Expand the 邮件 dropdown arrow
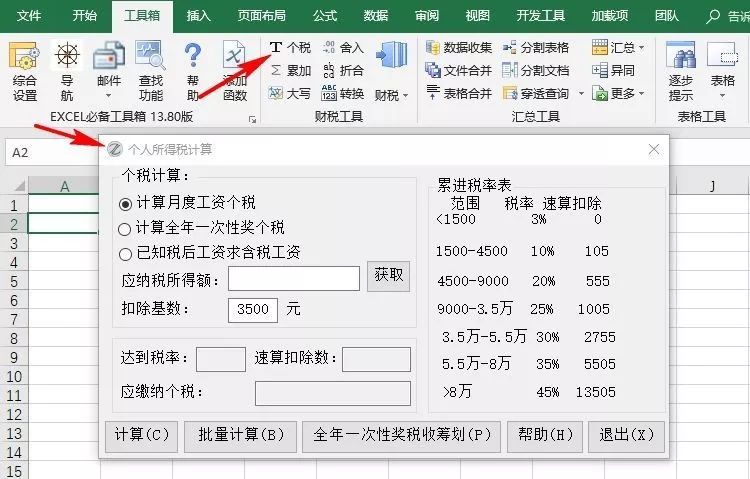The image size is (750, 479). point(109,96)
